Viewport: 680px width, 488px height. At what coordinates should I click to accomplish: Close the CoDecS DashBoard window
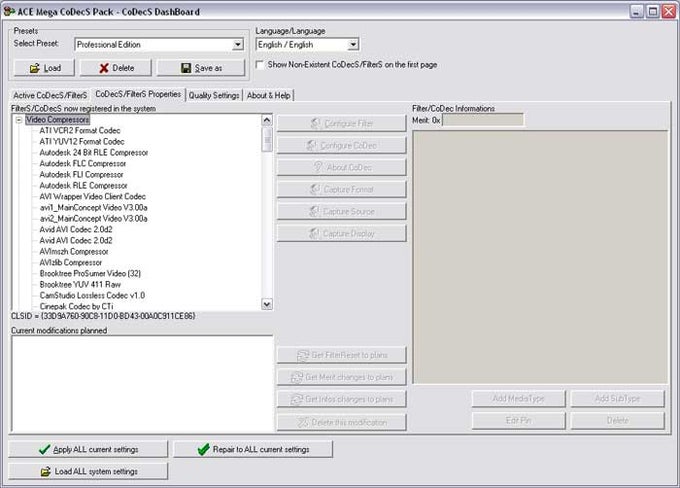[x=668, y=12]
